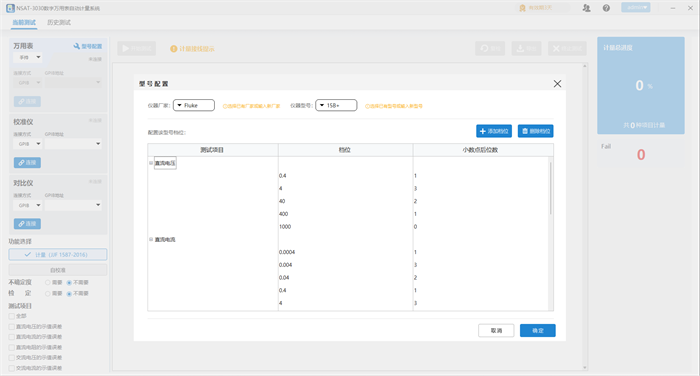Check 交流电压的示值误差 checkbox
Screen dimensions: 700x376
click(12, 357)
